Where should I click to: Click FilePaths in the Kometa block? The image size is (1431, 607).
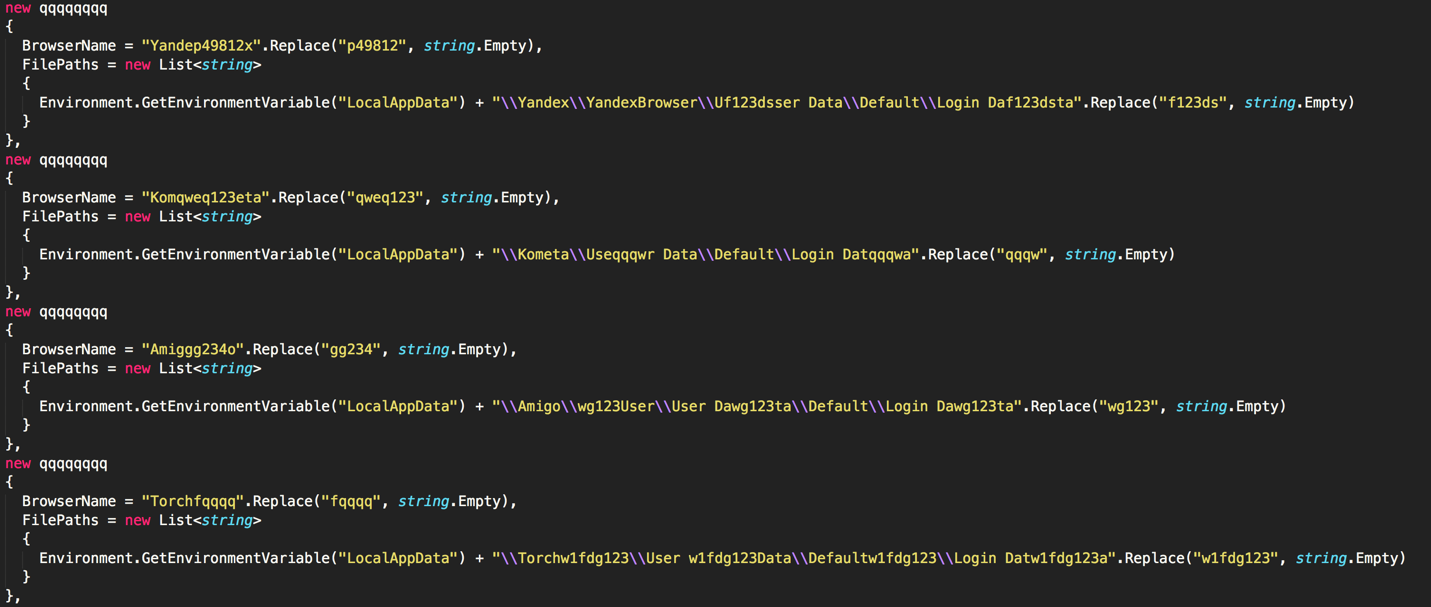pos(60,217)
